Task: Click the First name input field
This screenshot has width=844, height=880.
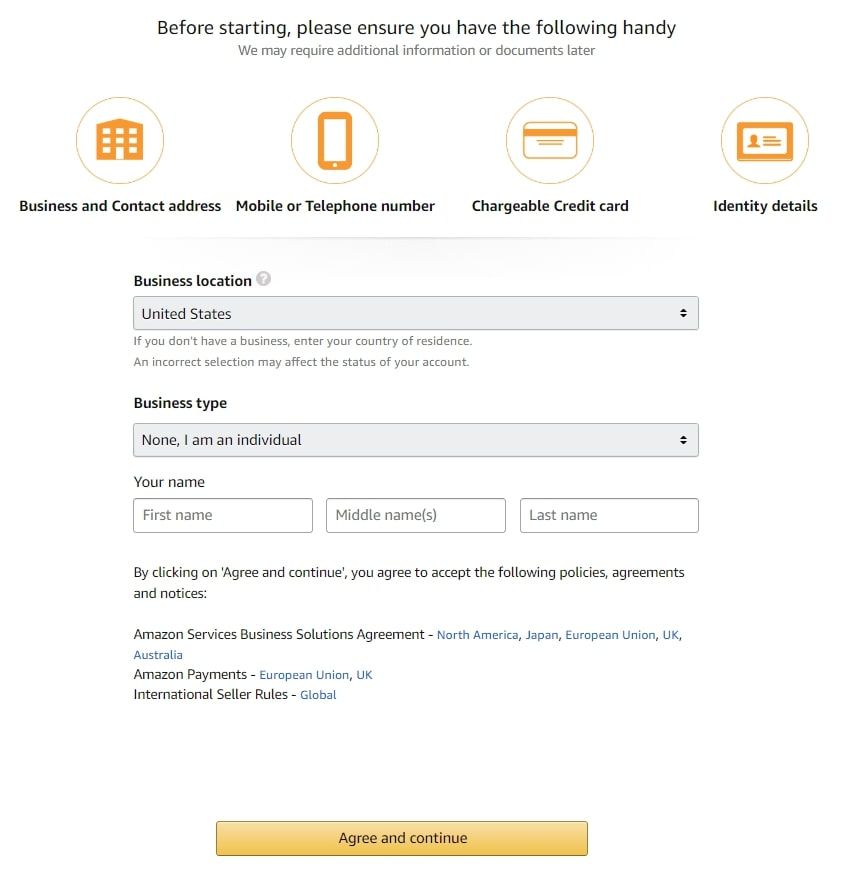Action: tap(222, 515)
